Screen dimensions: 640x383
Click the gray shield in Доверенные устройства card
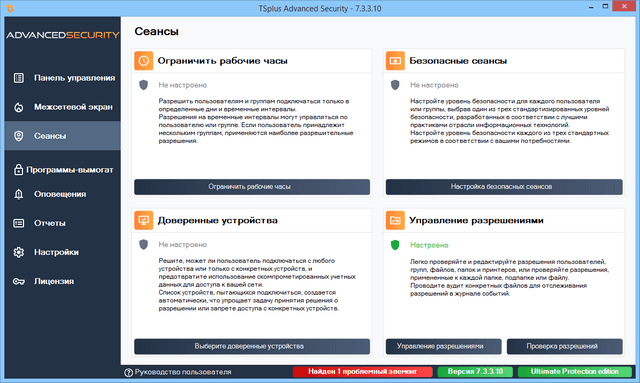point(143,245)
